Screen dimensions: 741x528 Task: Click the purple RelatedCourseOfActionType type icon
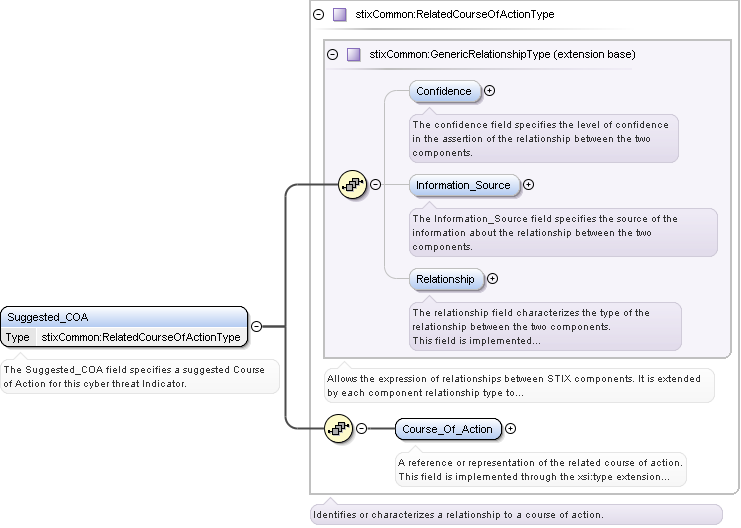[x=340, y=15]
